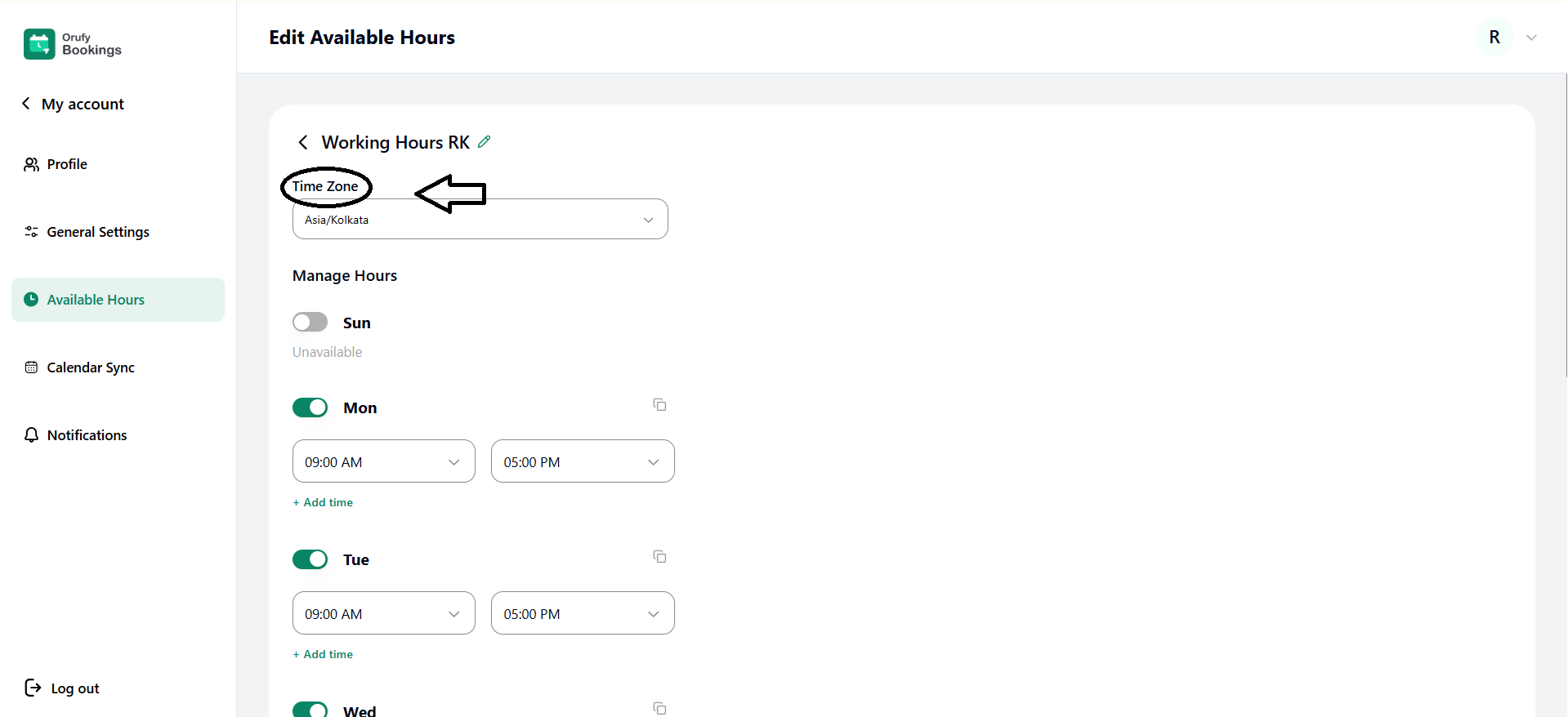Click the copy icon for Tuesday hours
1568x717 pixels.
point(659,557)
